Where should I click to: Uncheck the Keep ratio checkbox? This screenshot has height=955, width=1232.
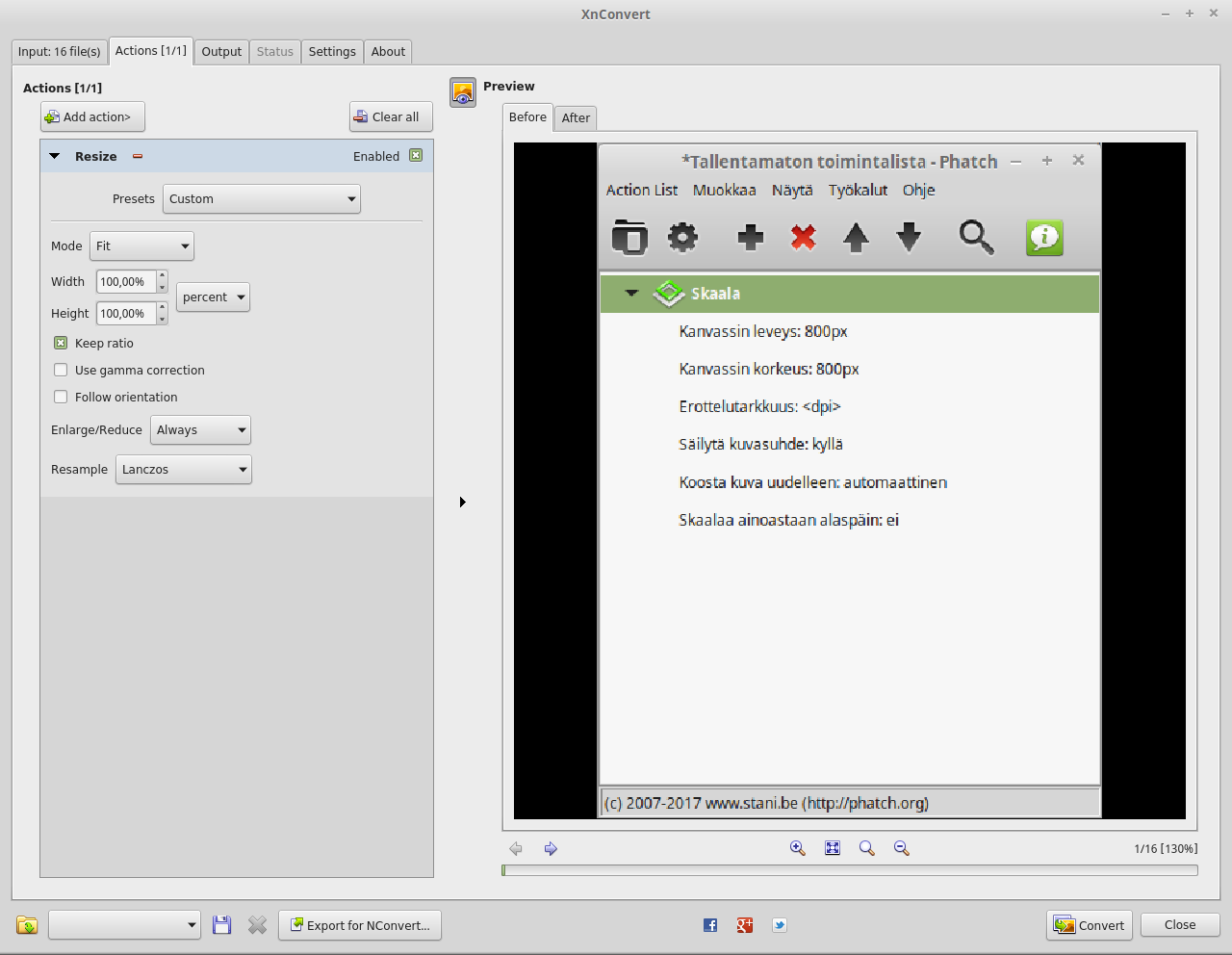[x=61, y=343]
